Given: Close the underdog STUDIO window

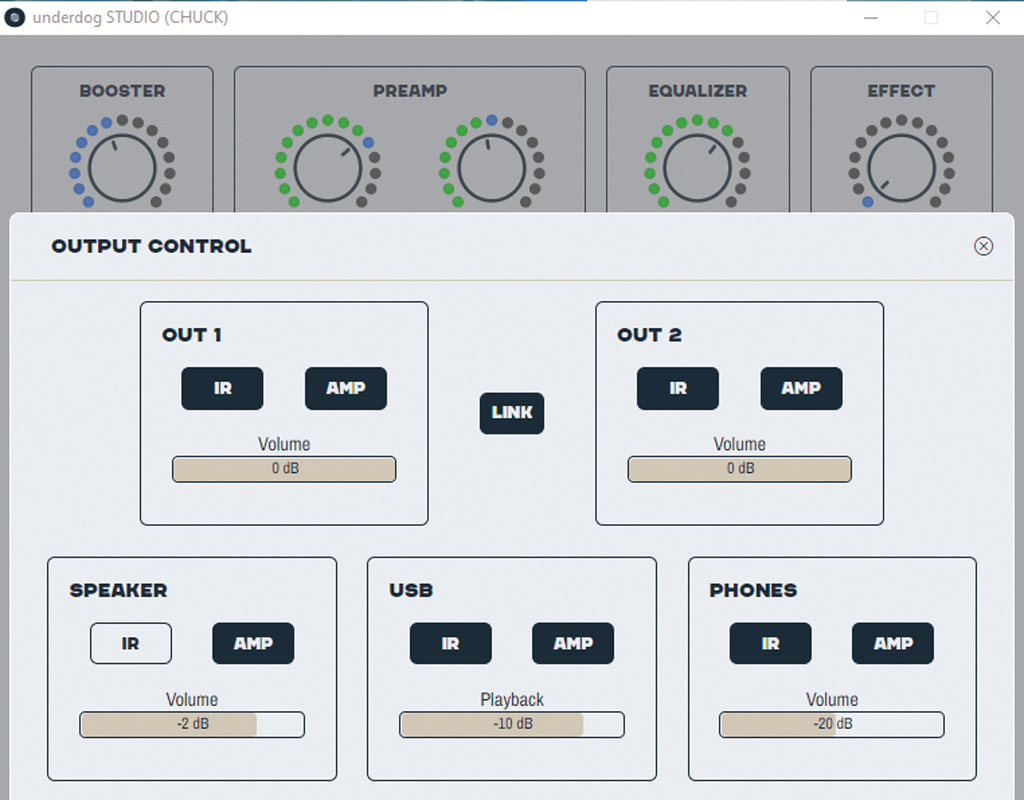Looking at the screenshot, I should [x=993, y=18].
